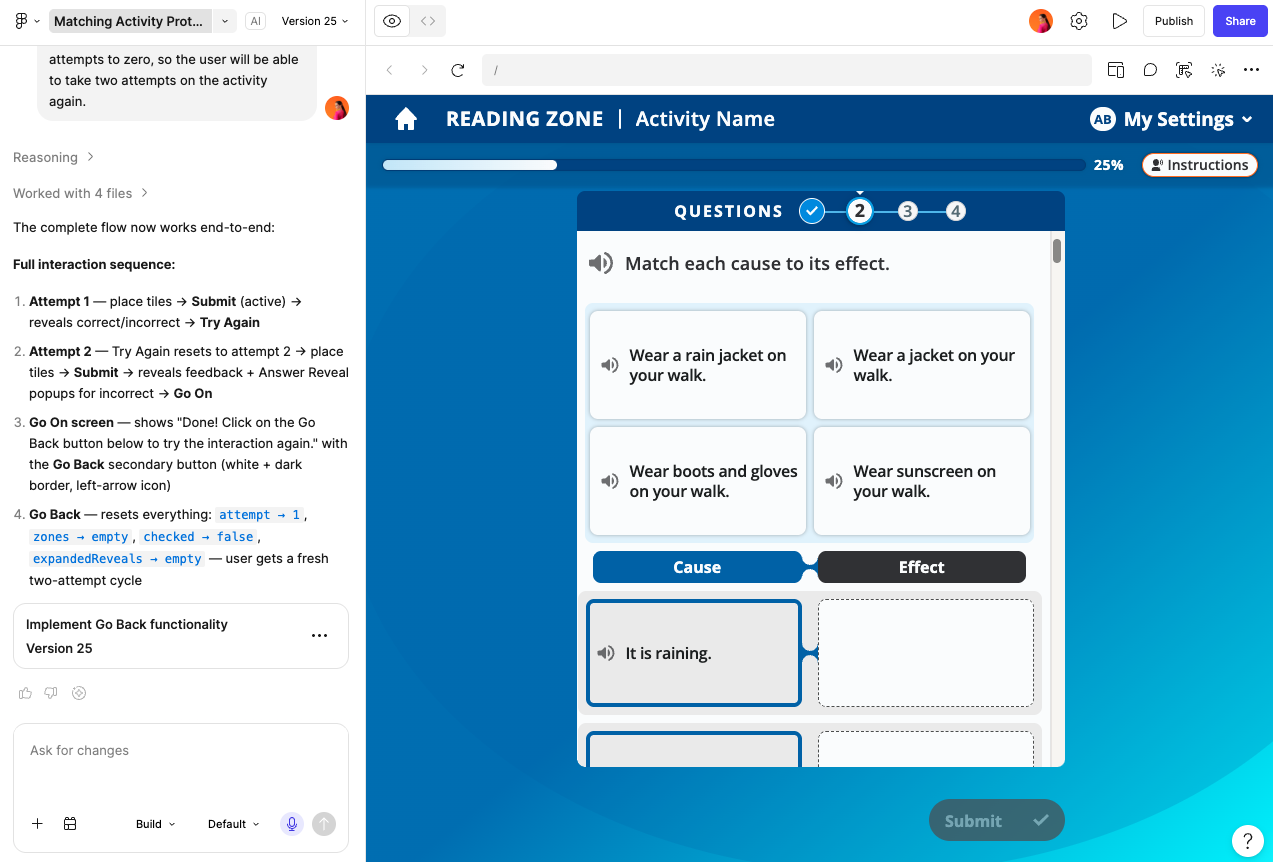The width and height of the screenshot is (1273, 862).
Task: Play audio for Wear sunscreen tile
Action: (x=833, y=481)
